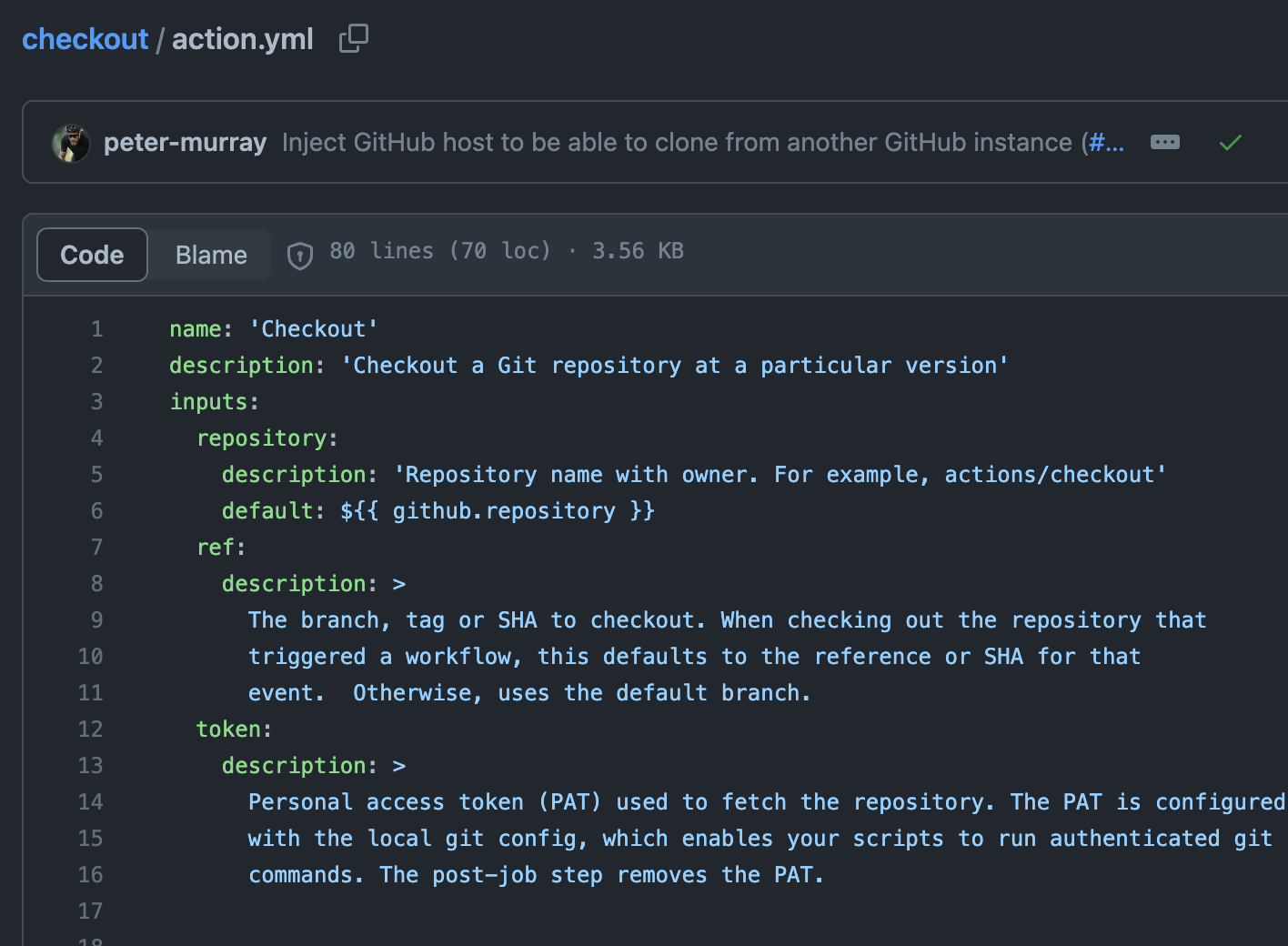Screen dimensions: 1288x946
Task: Select line number 1 in the gutter
Action: (96, 329)
